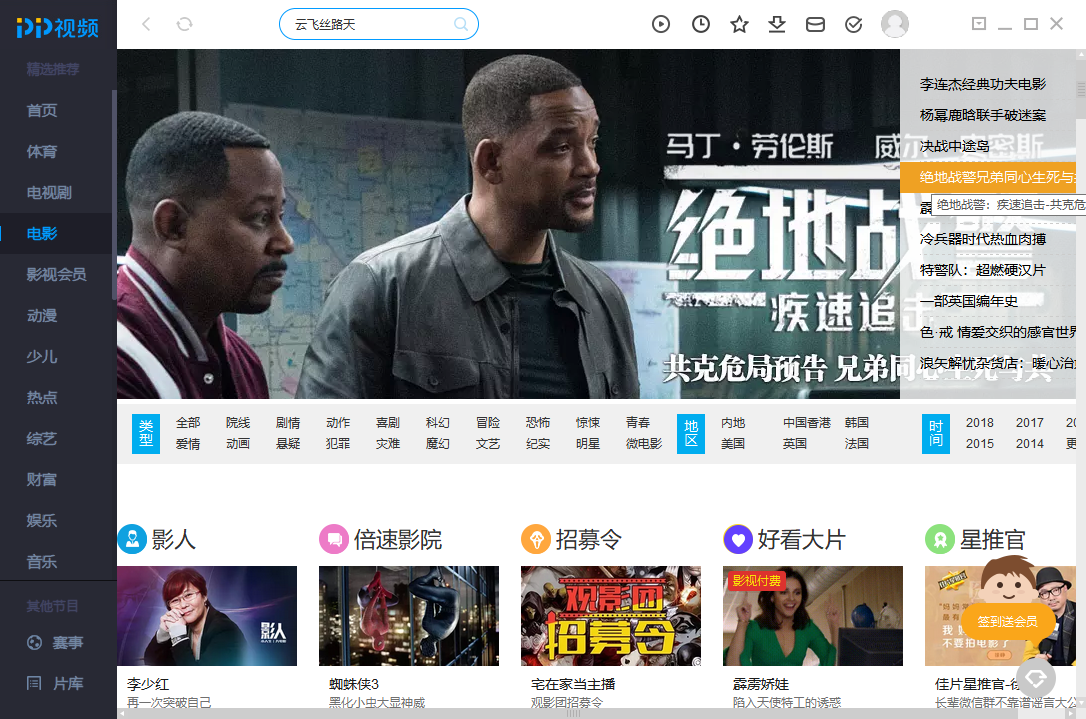The width and height of the screenshot is (1086, 719).
Task: Open 动漫 in the sidebar
Action: coord(42,316)
